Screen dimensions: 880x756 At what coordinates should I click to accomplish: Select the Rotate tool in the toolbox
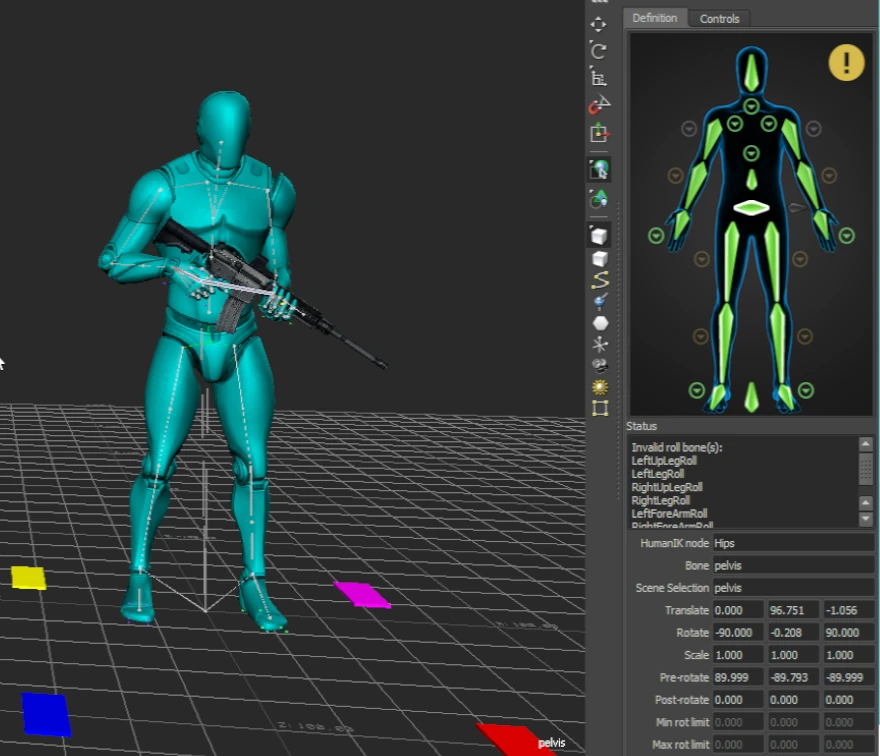pyautogui.click(x=599, y=50)
